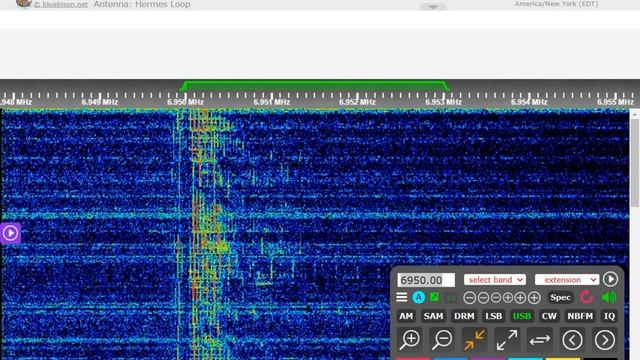Click the 'America/New York (EDT)' timezone text
This screenshot has width=640, height=360.
(x=556, y=4)
